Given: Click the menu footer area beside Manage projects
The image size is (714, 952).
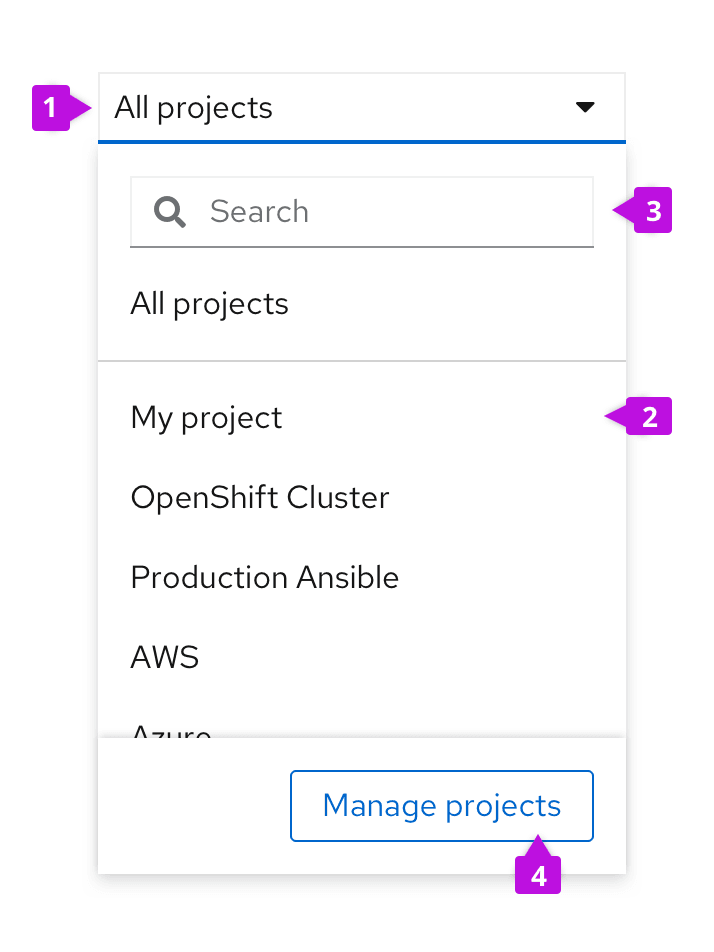Looking at the screenshot, I should 190,806.
